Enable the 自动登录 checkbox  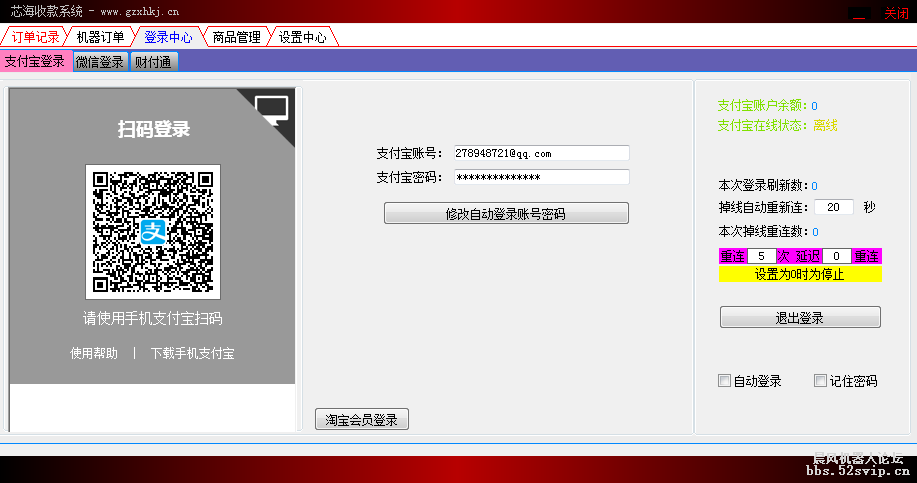coord(724,381)
